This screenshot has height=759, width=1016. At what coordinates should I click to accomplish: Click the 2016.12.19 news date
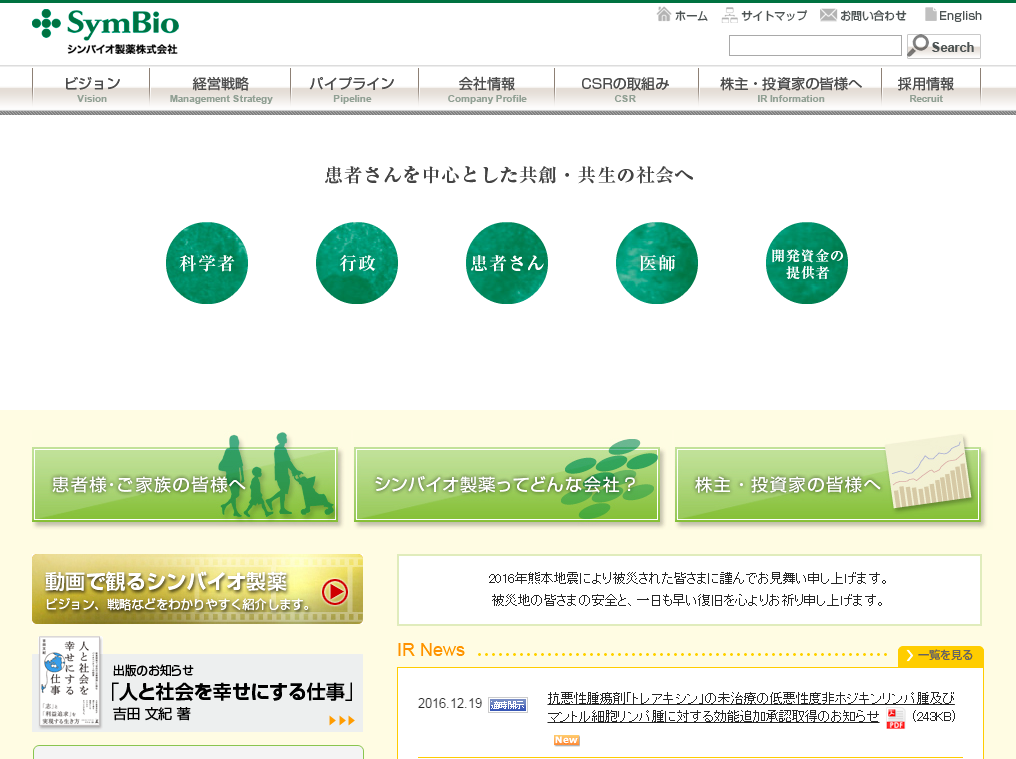pyautogui.click(x=450, y=703)
